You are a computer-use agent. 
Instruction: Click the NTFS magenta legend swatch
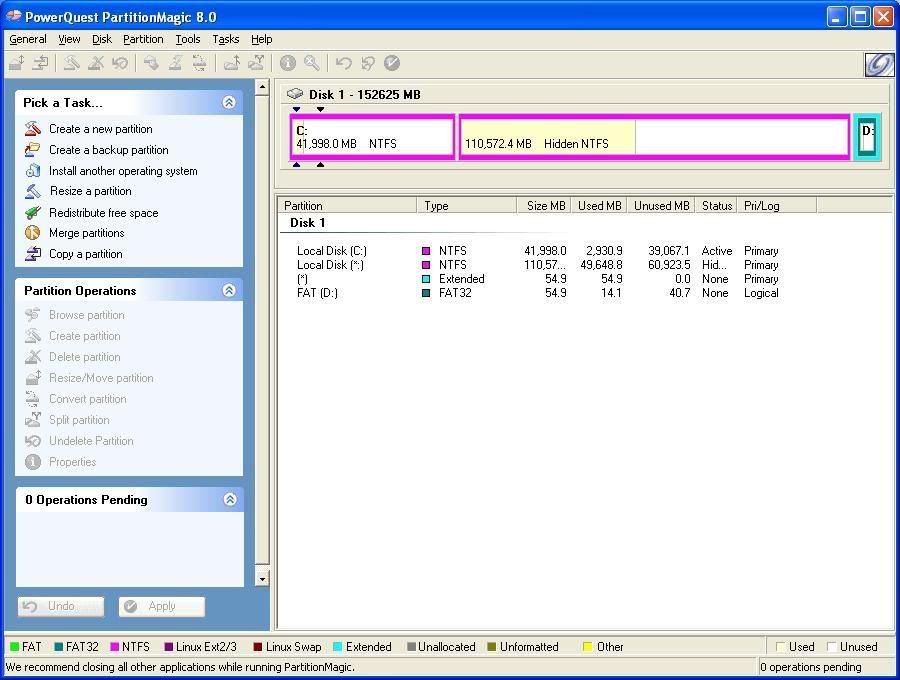click(x=115, y=647)
